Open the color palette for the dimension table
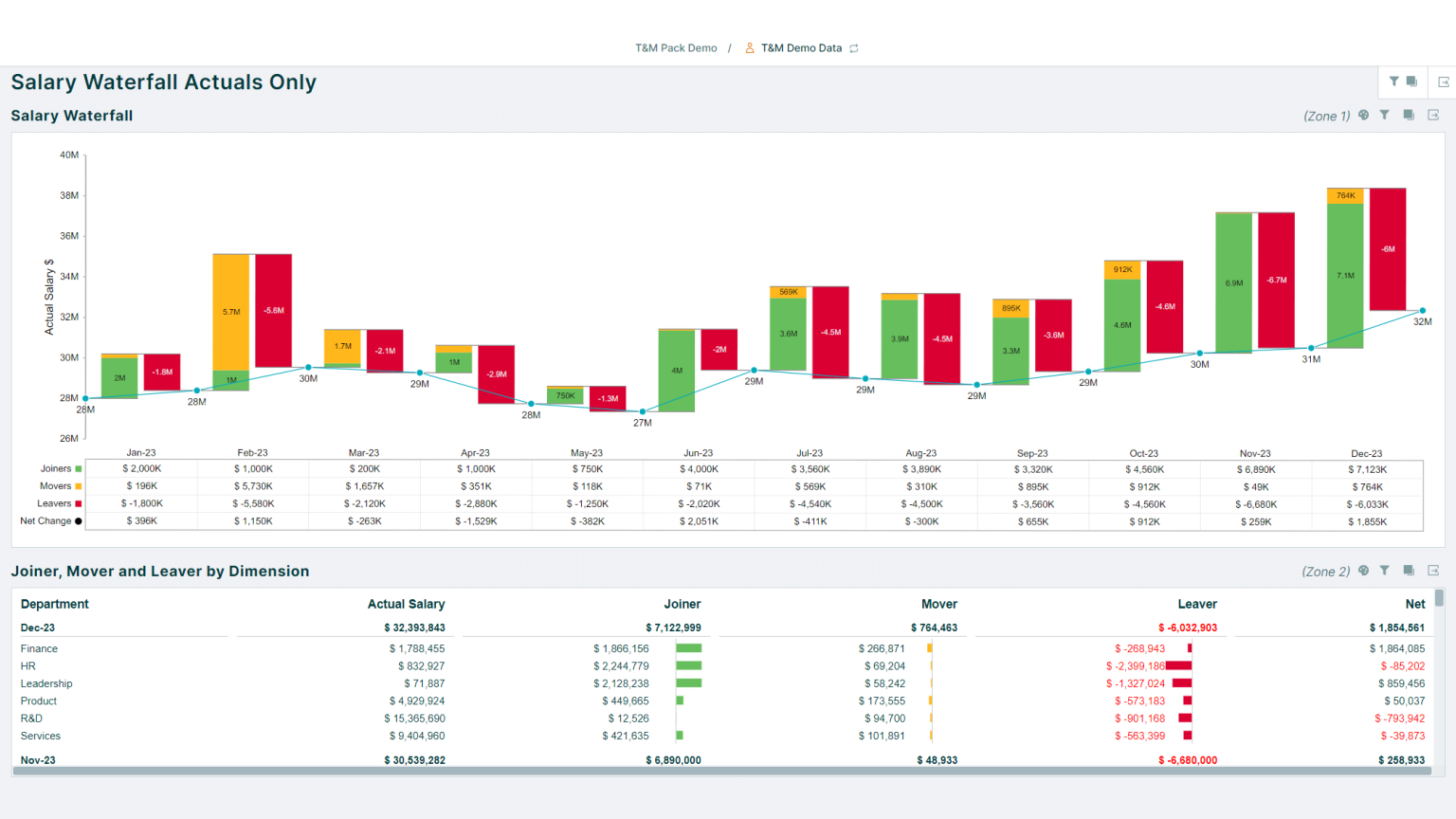 tap(1363, 571)
